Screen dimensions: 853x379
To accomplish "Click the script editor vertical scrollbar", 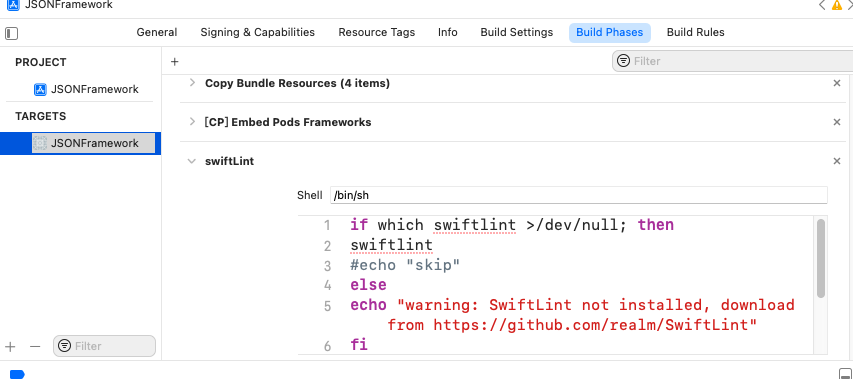I will click(821, 258).
